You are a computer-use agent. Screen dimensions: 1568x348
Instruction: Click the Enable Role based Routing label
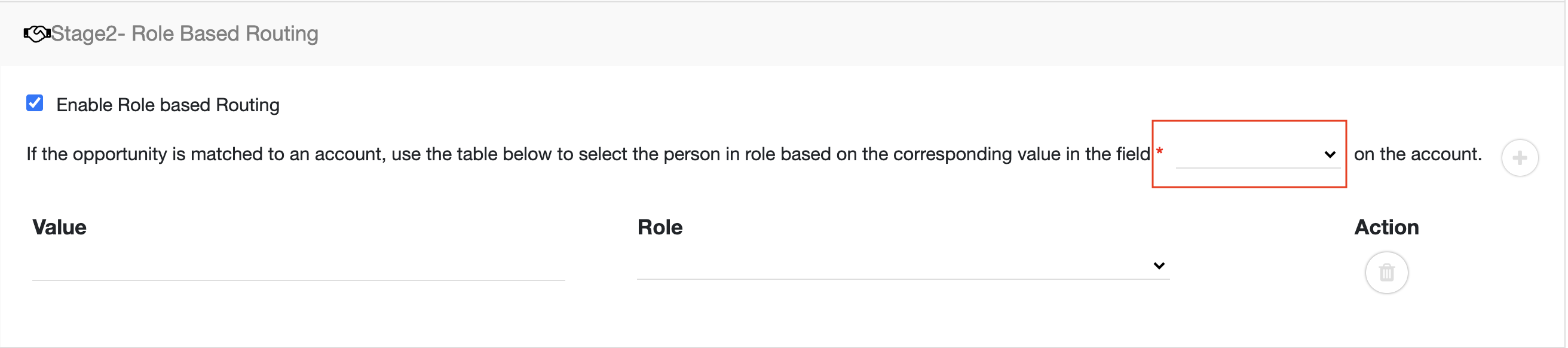tap(168, 105)
